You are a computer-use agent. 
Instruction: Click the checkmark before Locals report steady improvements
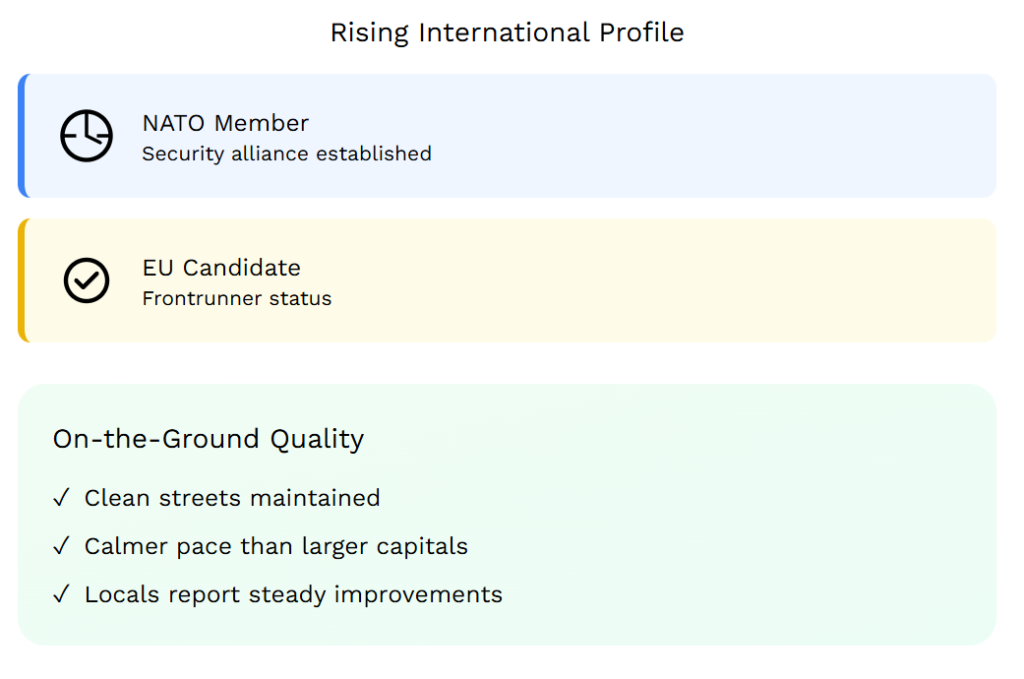point(62,594)
